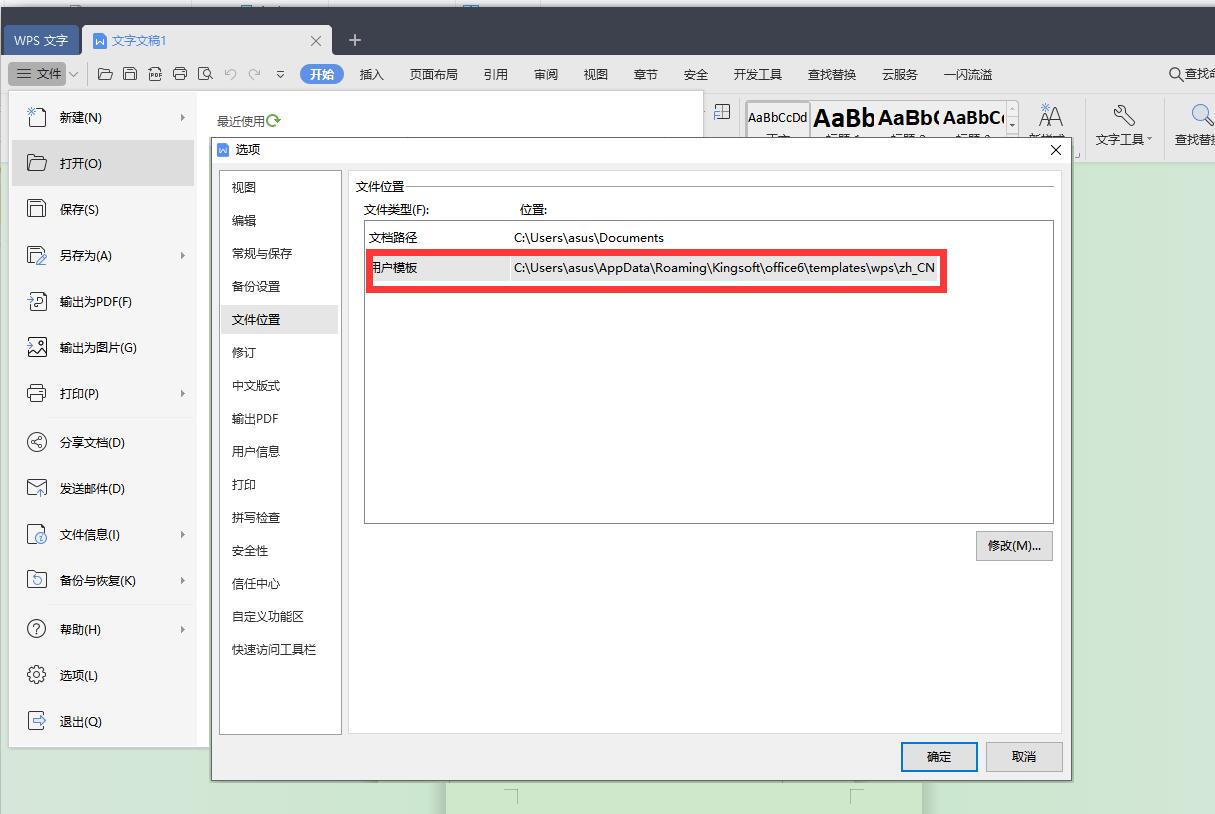Click the Export to PDF toolbar icon
Screen dimensions: 1215x814
click(156, 74)
